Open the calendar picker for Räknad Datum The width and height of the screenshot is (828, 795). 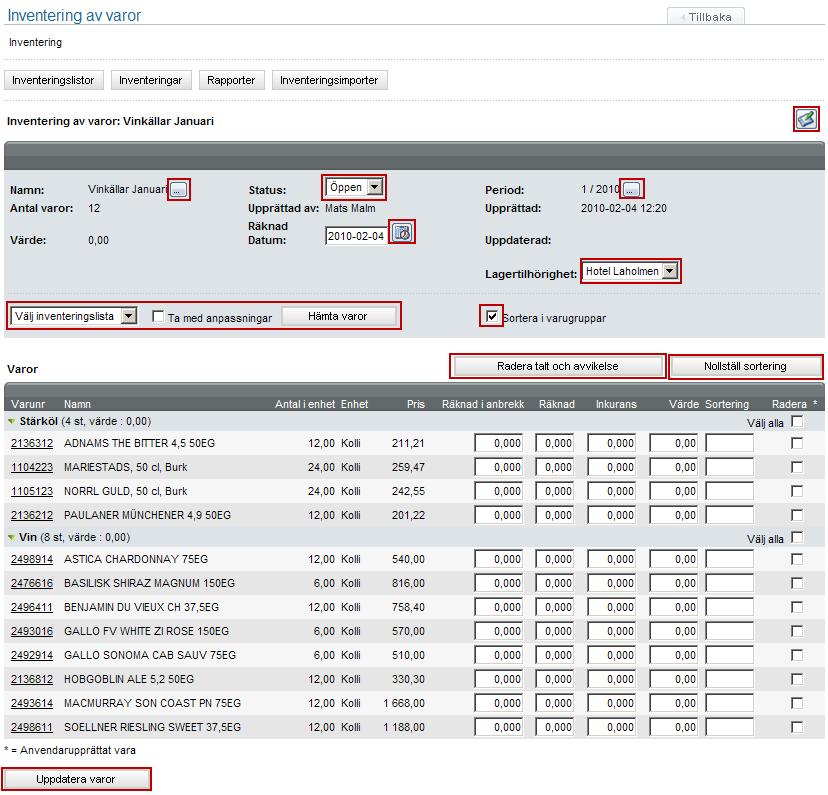point(402,232)
